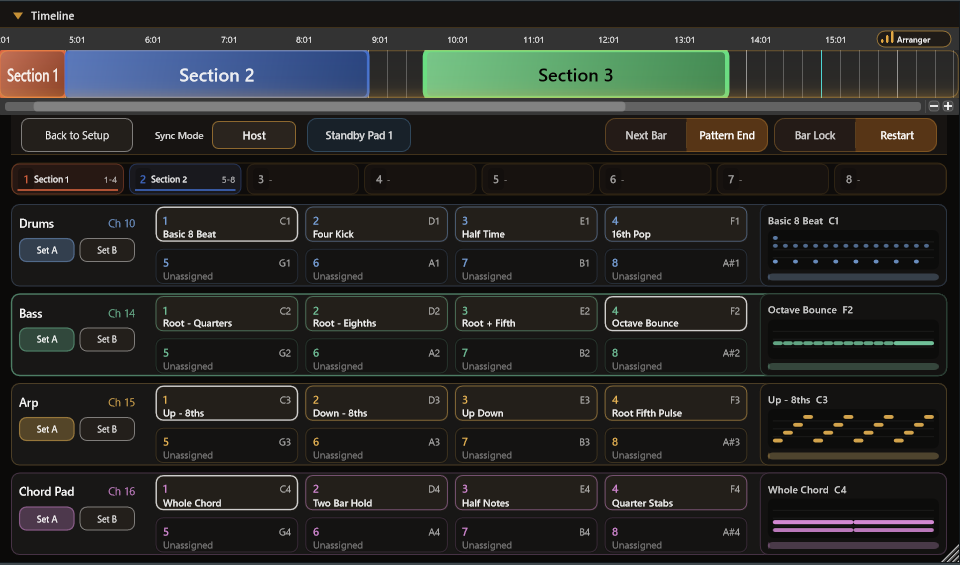960x565 pixels.
Task: Select the Section 1 timeline block
Action: click(x=32, y=75)
